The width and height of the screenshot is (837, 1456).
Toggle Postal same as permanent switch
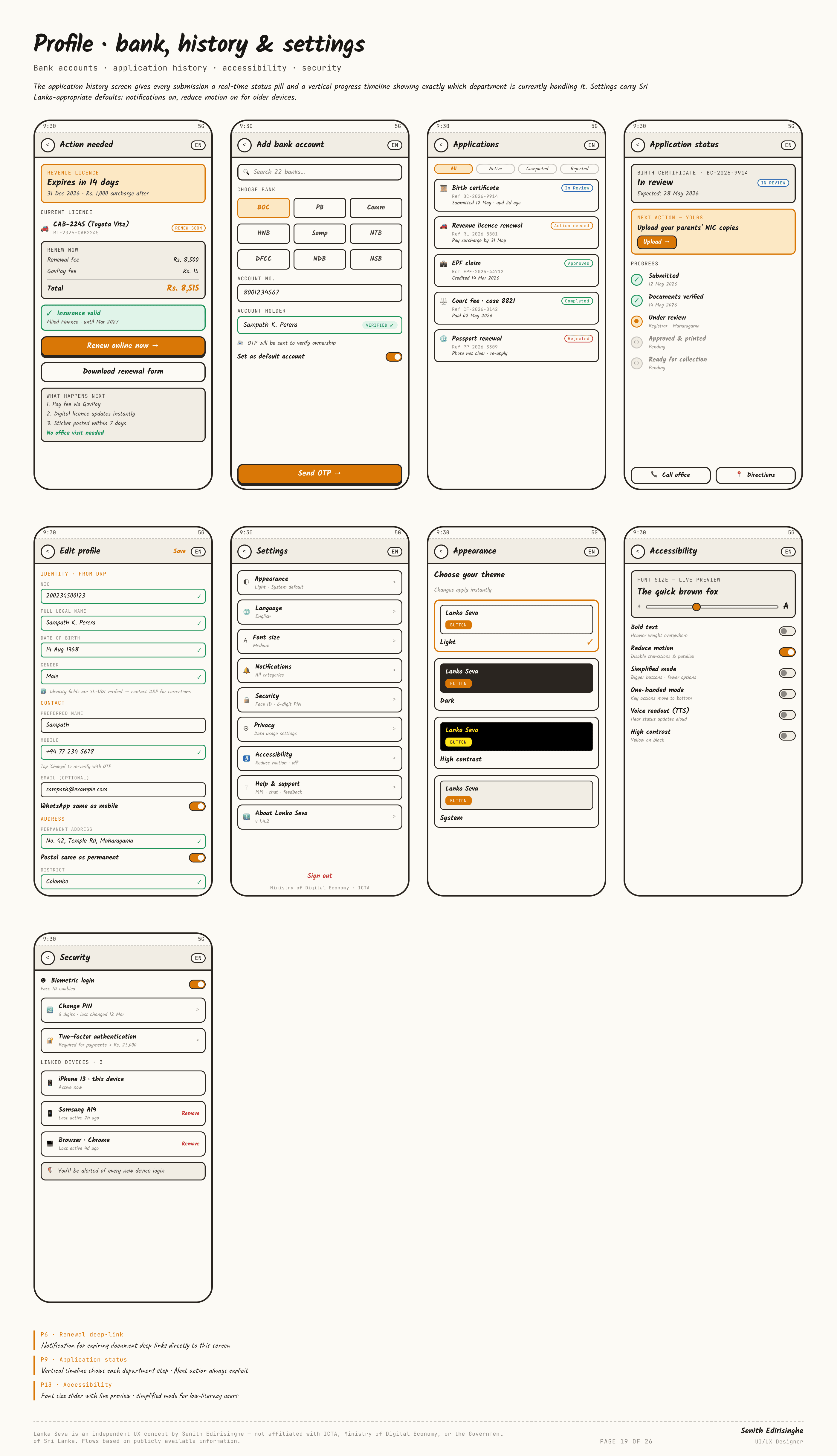pos(197,857)
